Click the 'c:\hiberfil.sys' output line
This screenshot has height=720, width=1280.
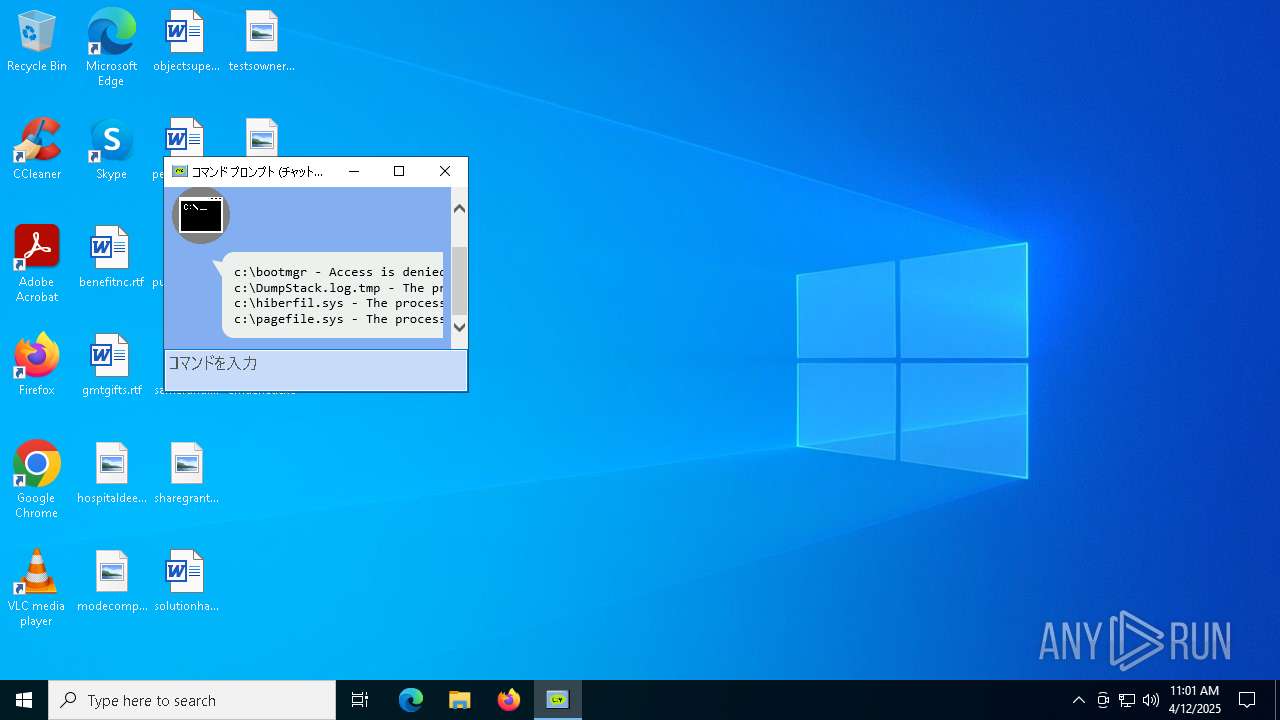coord(339,303)
